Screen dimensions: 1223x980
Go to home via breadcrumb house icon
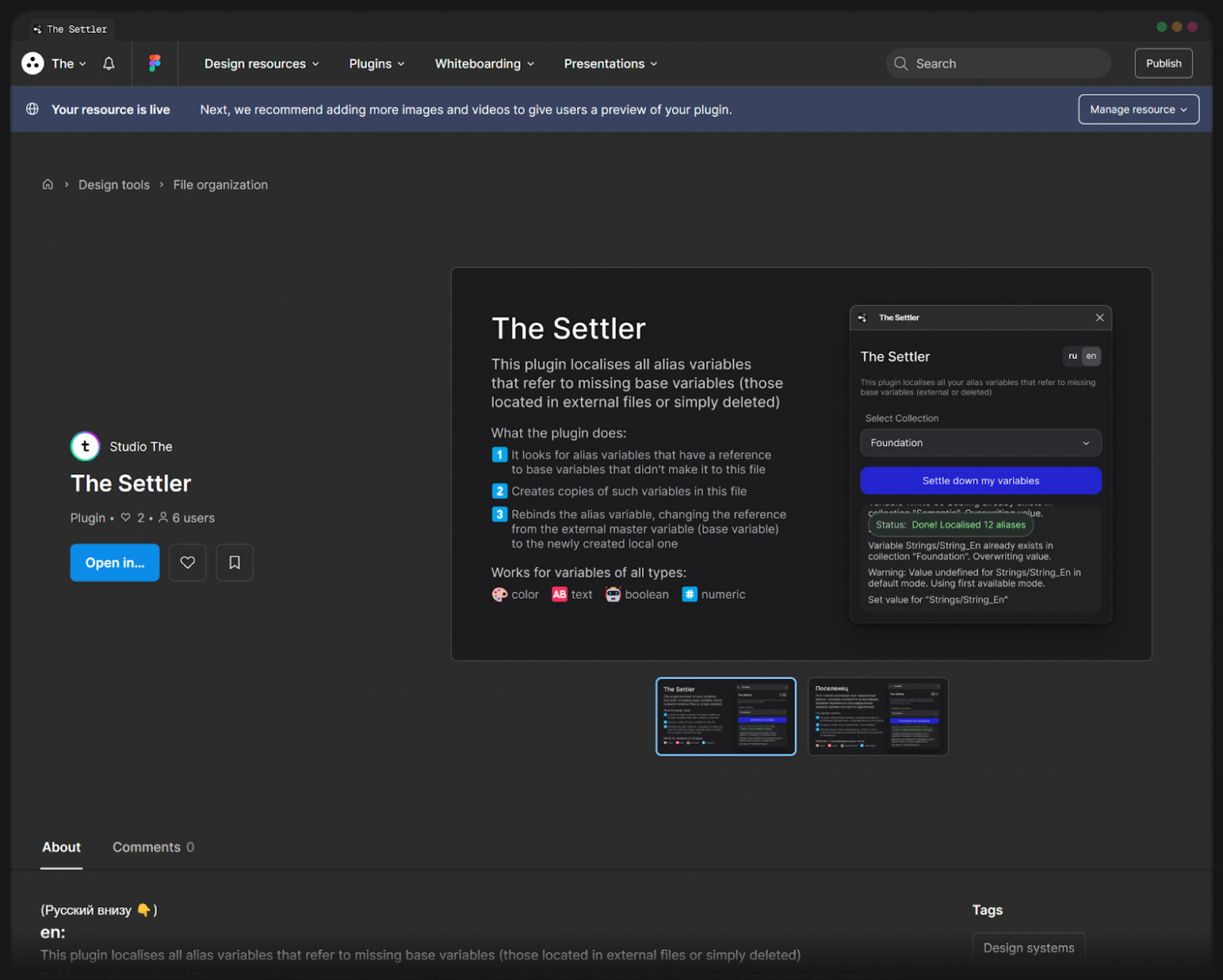tap(48, 184)
